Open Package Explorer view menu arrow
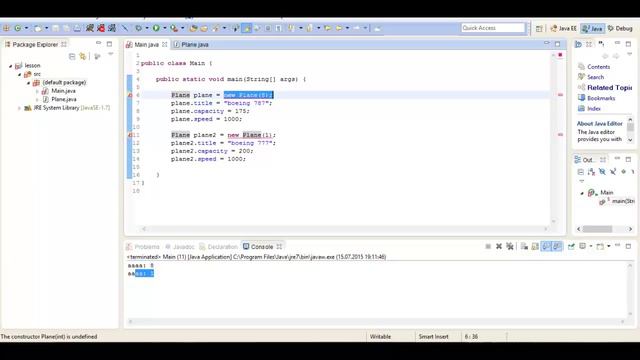 coord(111,54)
